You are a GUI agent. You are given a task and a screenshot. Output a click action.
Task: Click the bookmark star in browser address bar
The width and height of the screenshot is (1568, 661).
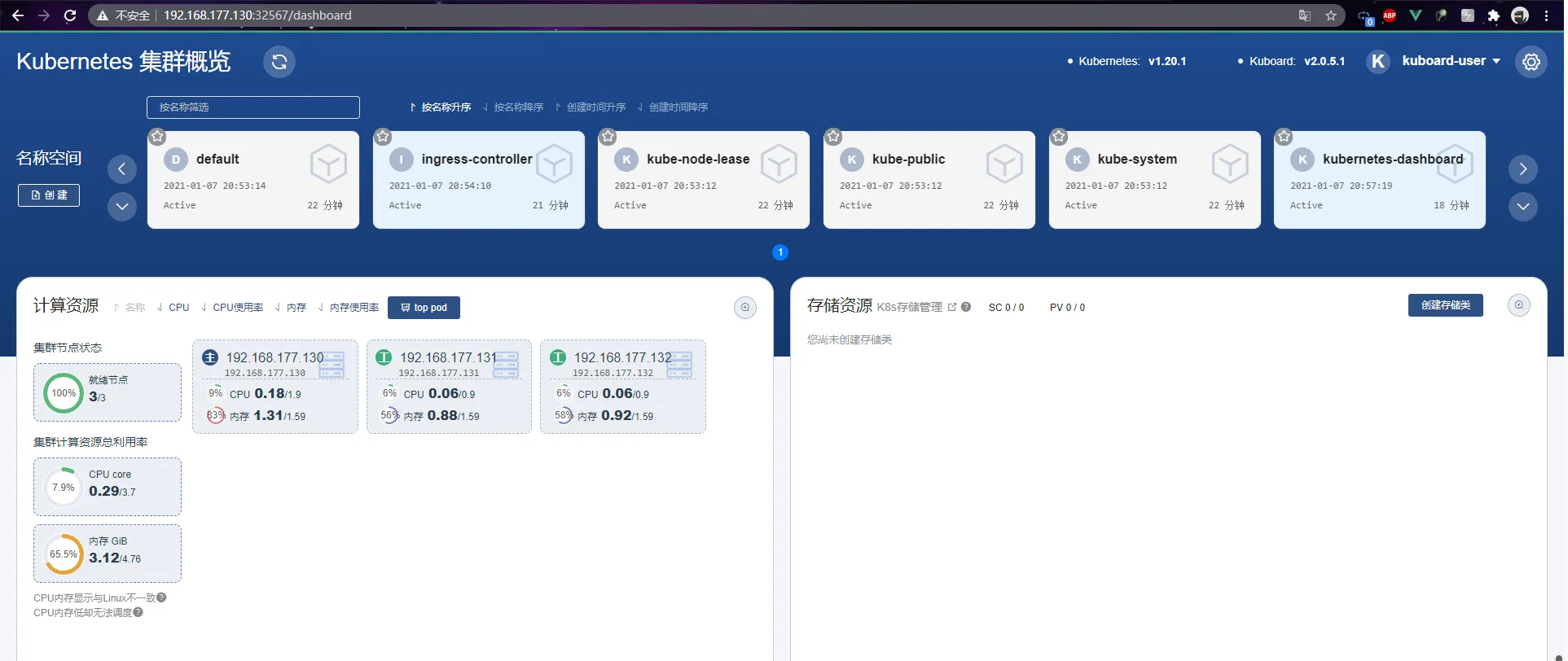[x=1331, y=15]
